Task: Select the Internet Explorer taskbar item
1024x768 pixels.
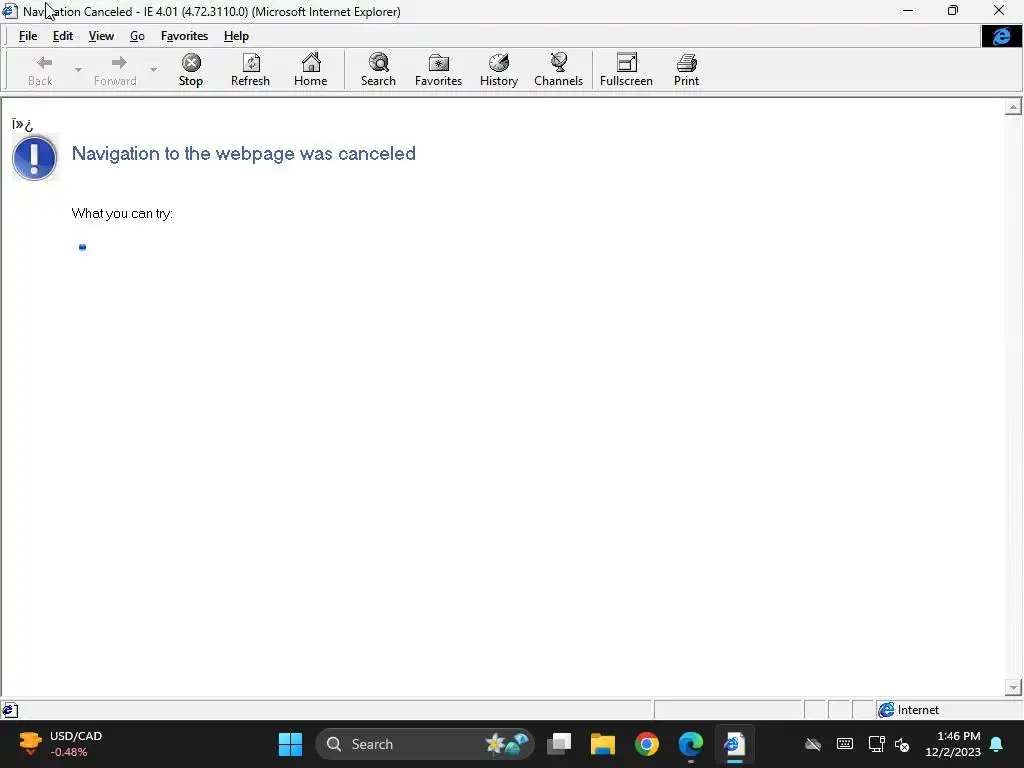Action: [x=735, y=744]
